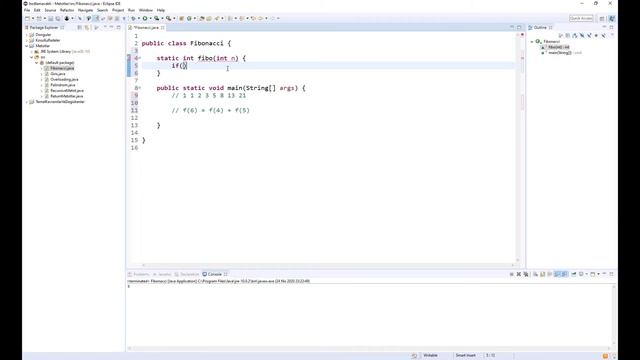This screenshot has height=360, width=640.
Task: Collapse Fibonacci class in Outline
Action: coord(532,42)
